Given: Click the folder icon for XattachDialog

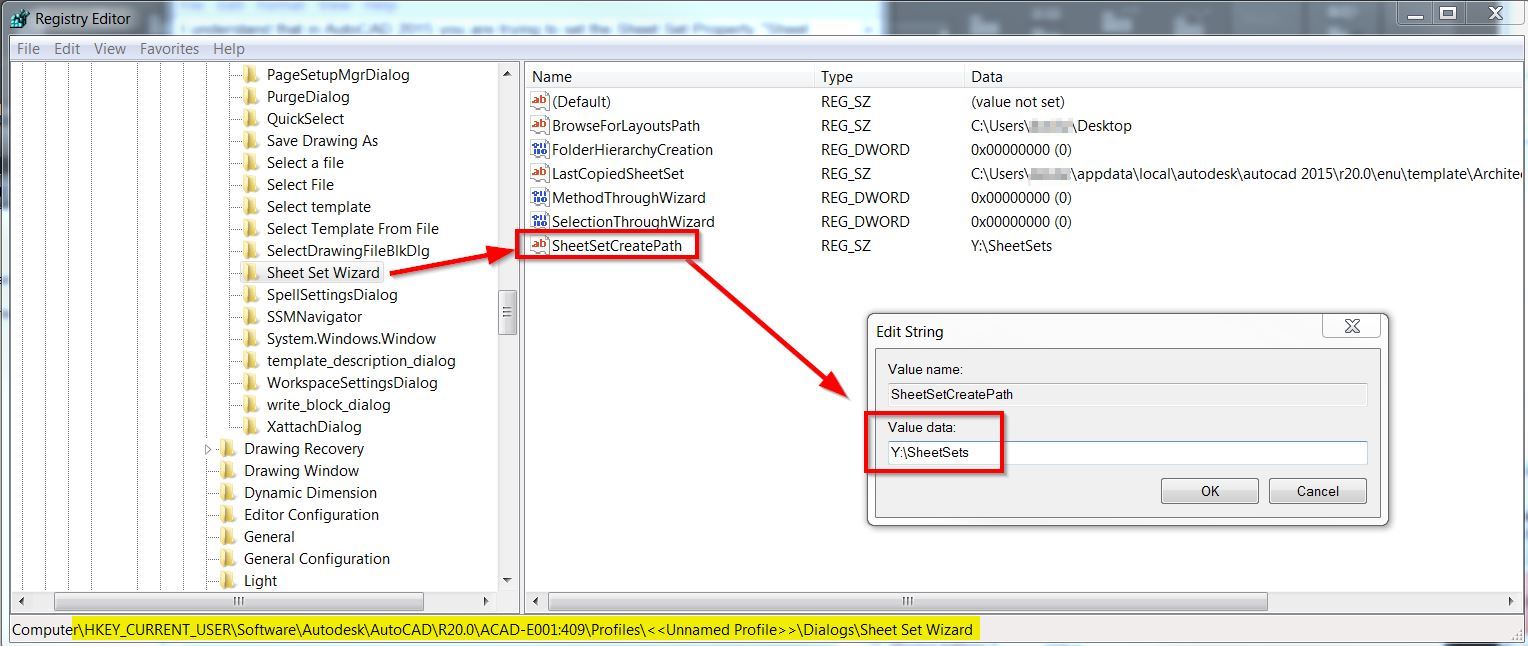Looking at the screenshot, I should [x=252, y=426].
